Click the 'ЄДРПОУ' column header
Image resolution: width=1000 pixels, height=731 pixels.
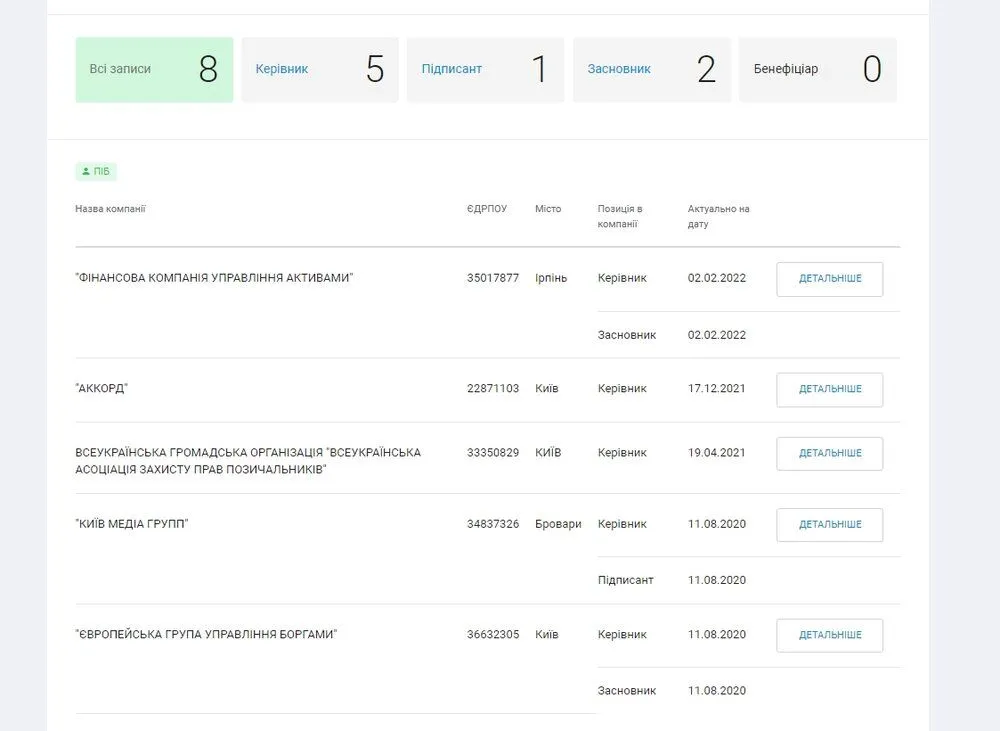point(486,209)
